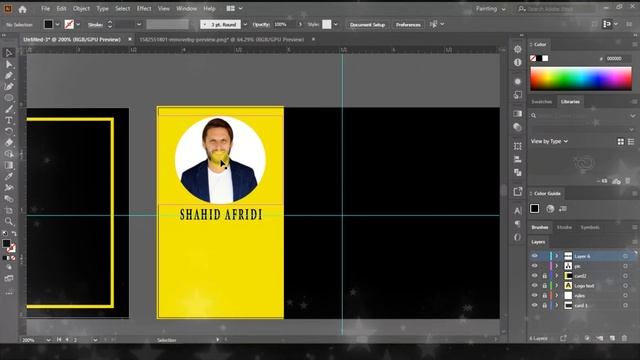Open the File menu
This screenshot has width=640, height=360.
pos(45,9)
